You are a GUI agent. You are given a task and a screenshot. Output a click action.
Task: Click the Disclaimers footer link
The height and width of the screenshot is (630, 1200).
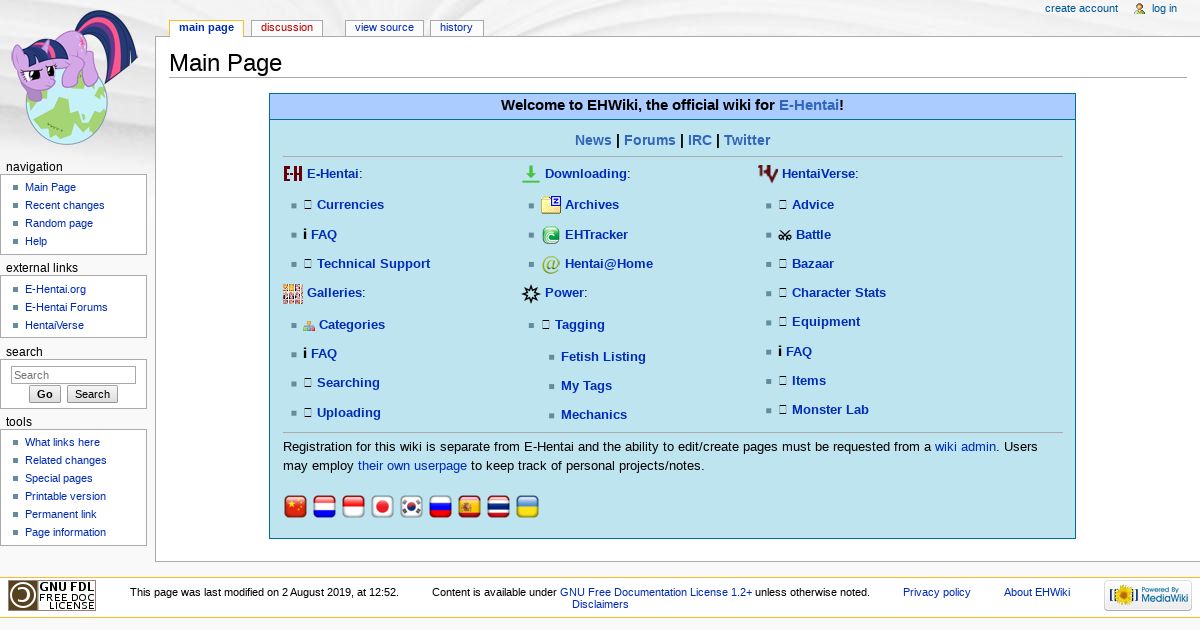click(x=600, y=604)
